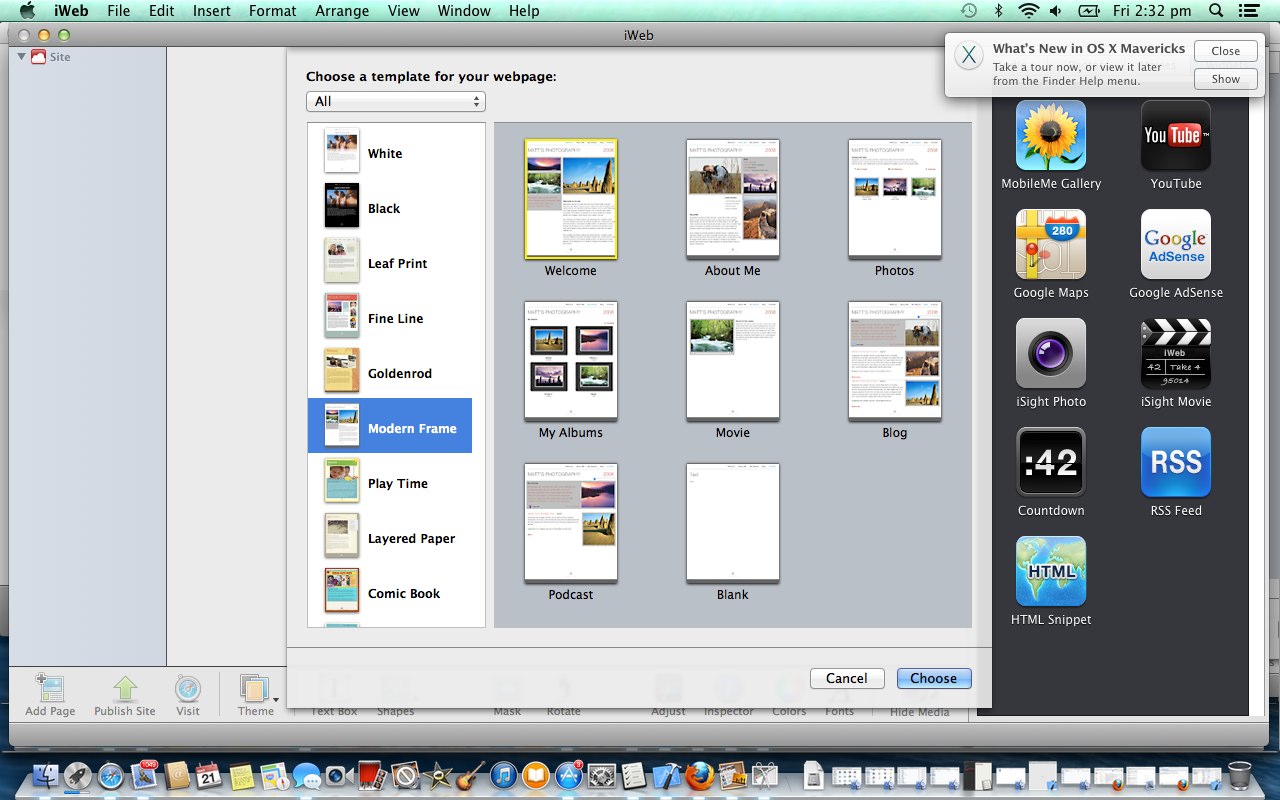This screenshot has width=1280, height=800.
Task: Select the iSight Movie widget
Action: (1176, 353)
